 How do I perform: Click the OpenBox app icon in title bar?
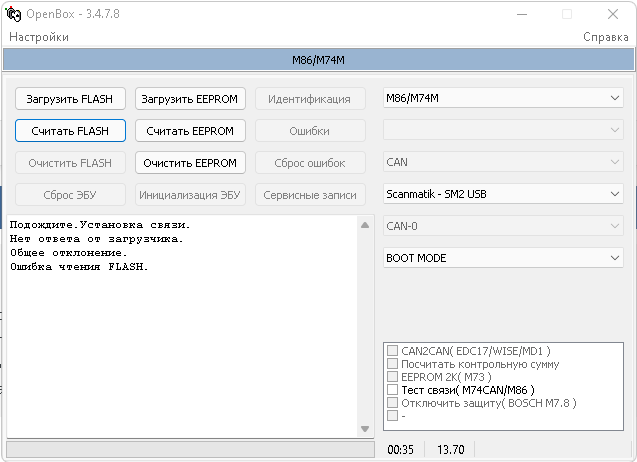14,14
